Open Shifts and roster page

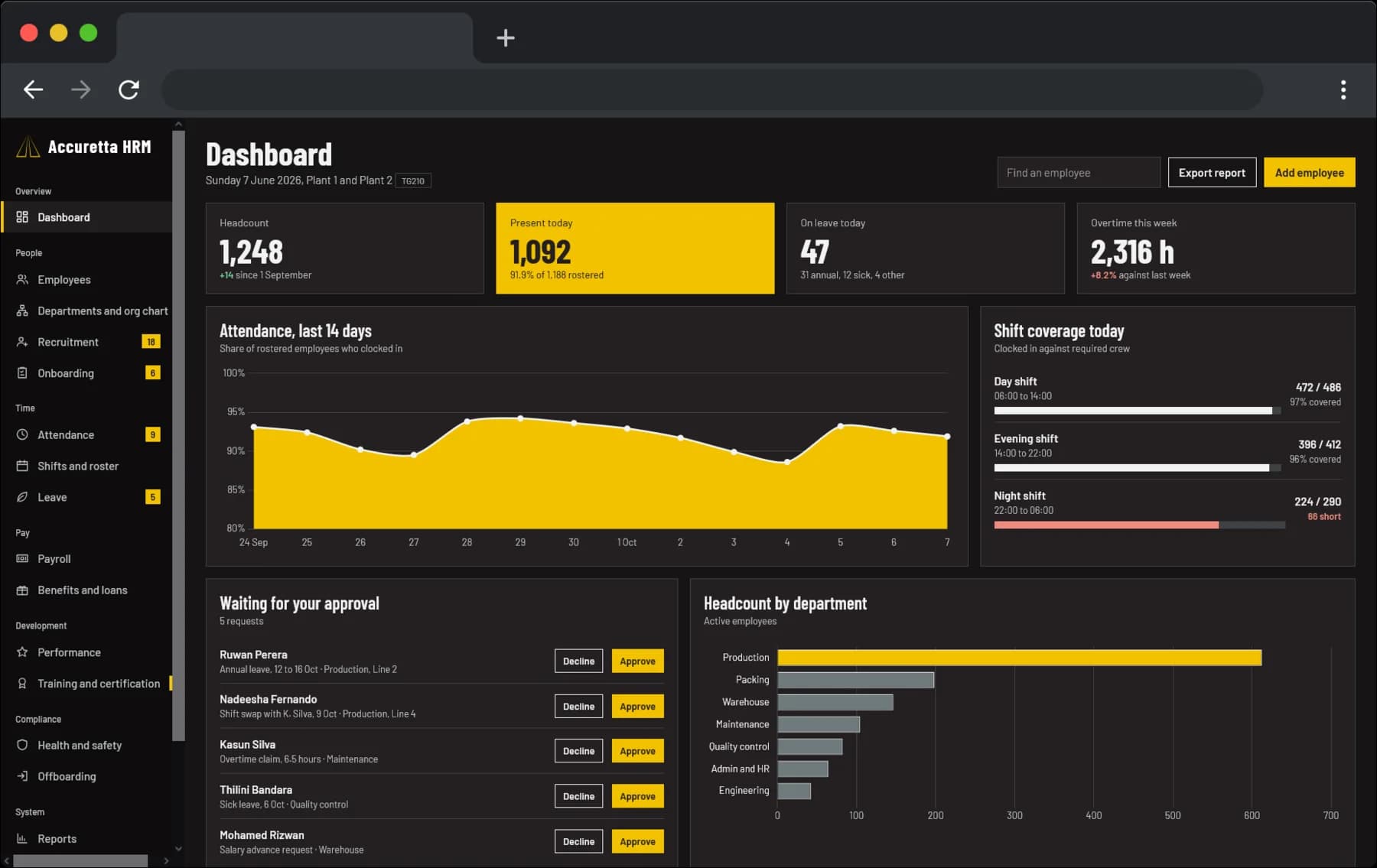click(86, 466)
